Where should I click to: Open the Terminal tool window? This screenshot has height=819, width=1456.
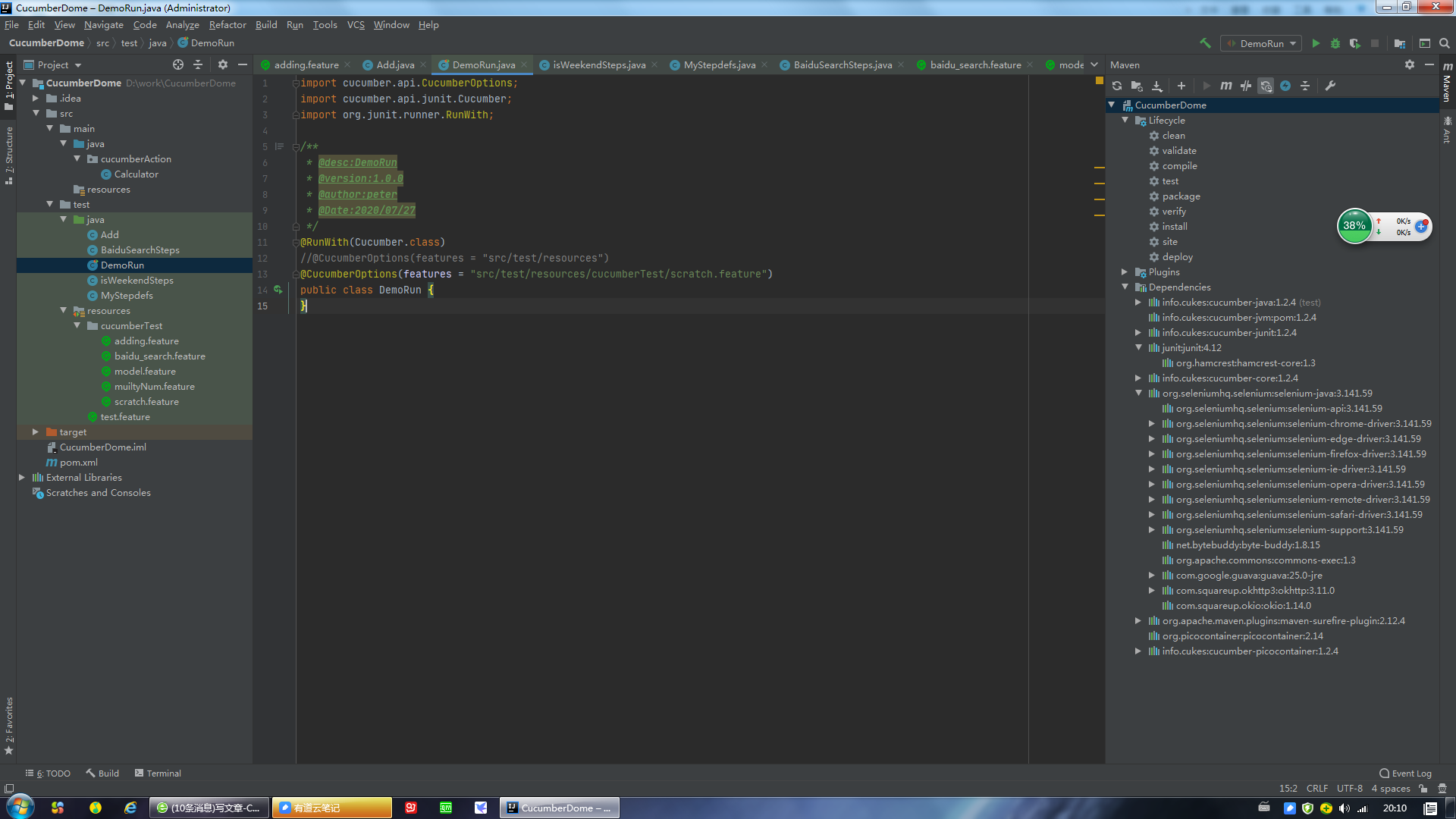[158, 773]
